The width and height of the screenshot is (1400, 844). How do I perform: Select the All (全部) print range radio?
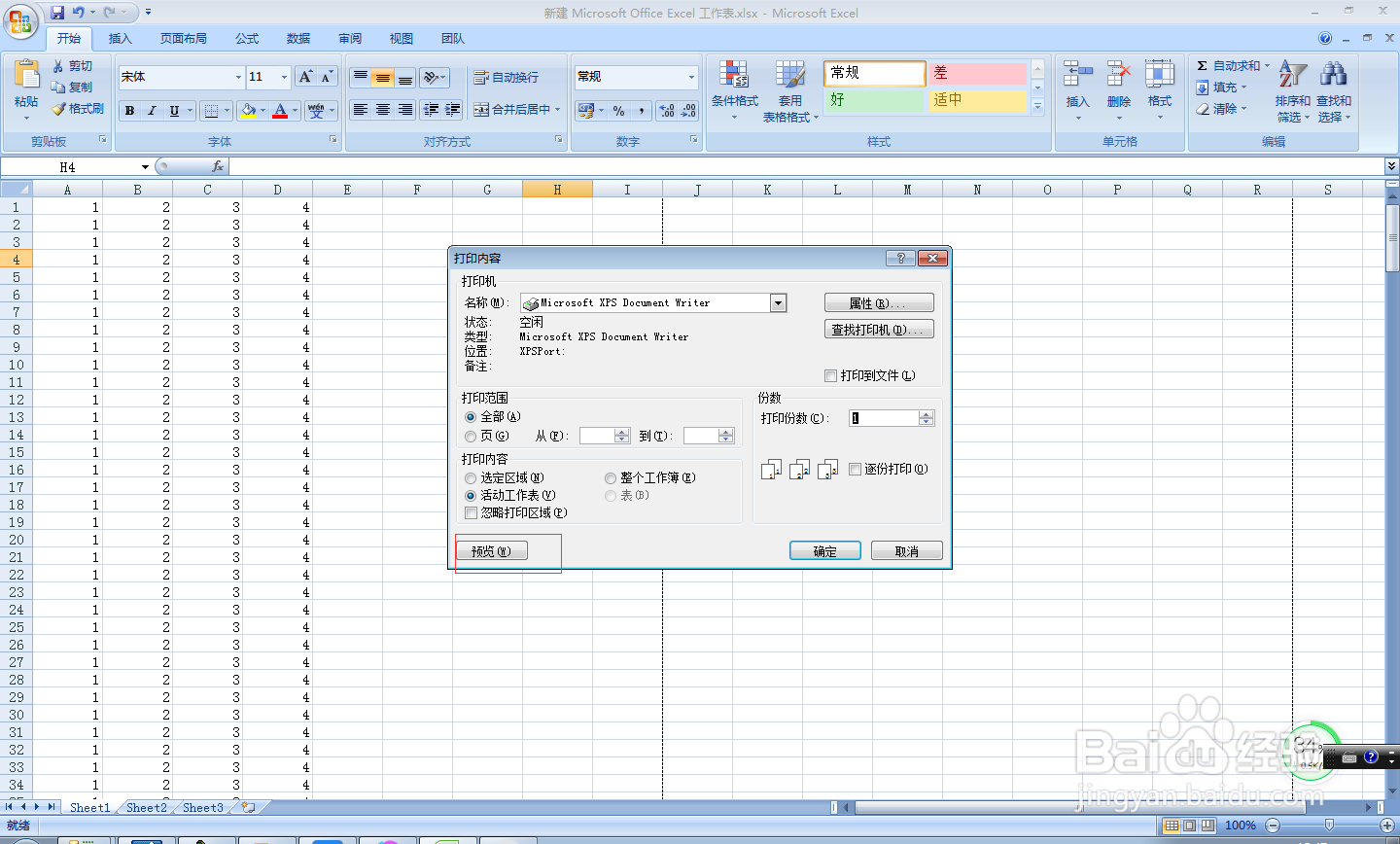point(471,417)
